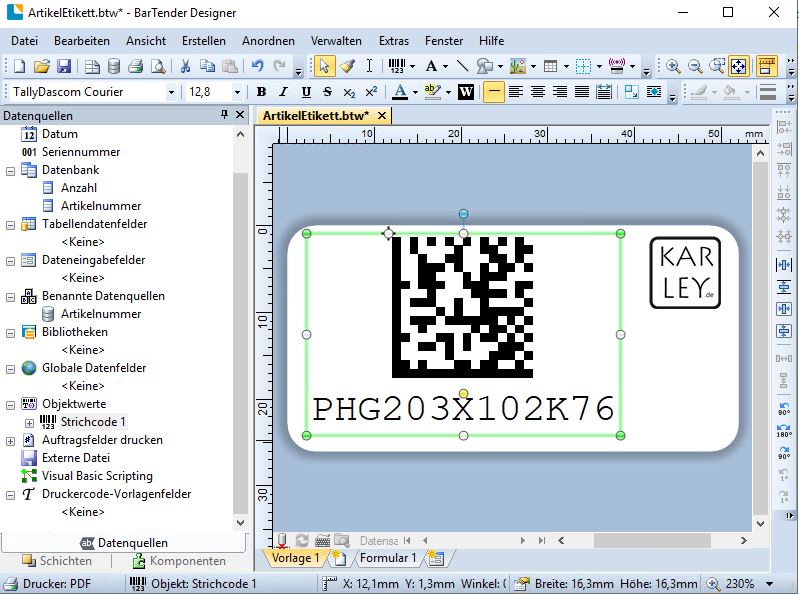Click the database setup cylinder icon
The width and height of the screenshot is (799, 595).
pos(114,66)
